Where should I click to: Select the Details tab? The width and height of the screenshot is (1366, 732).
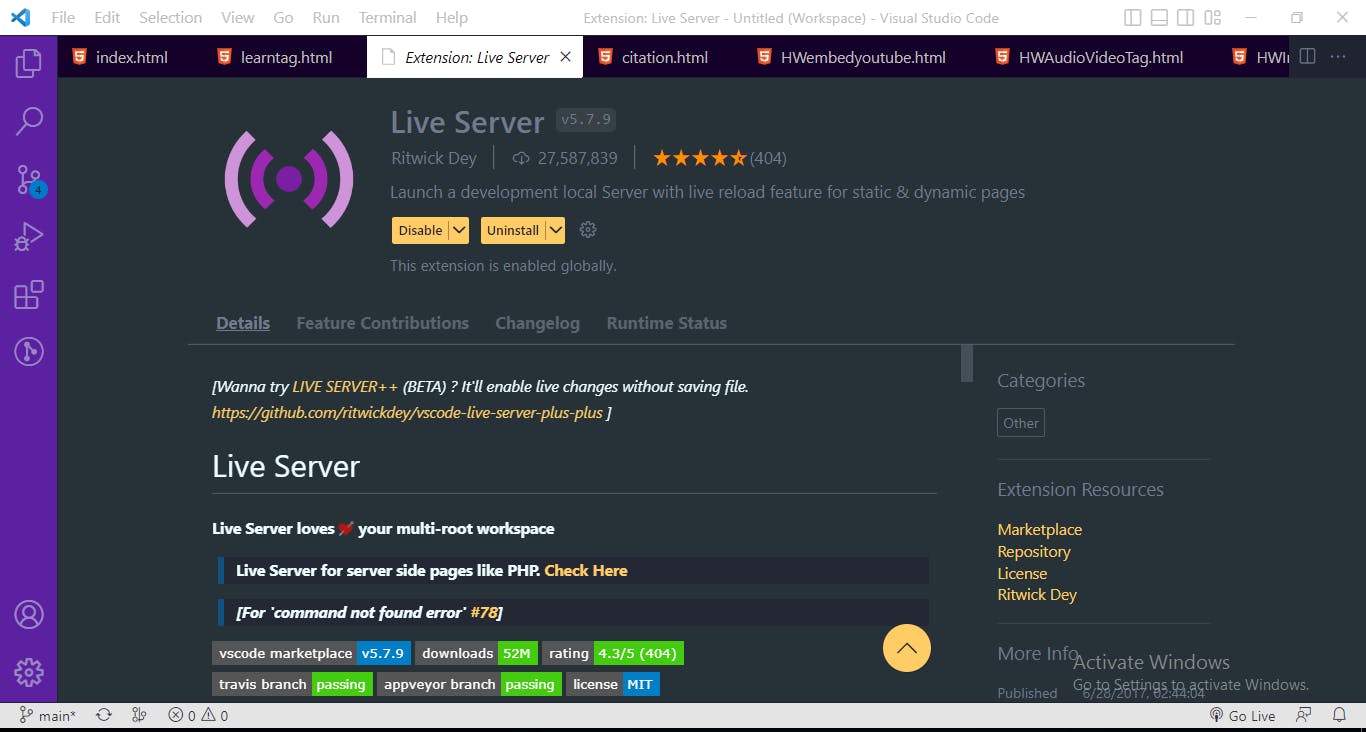coord(243,323)
